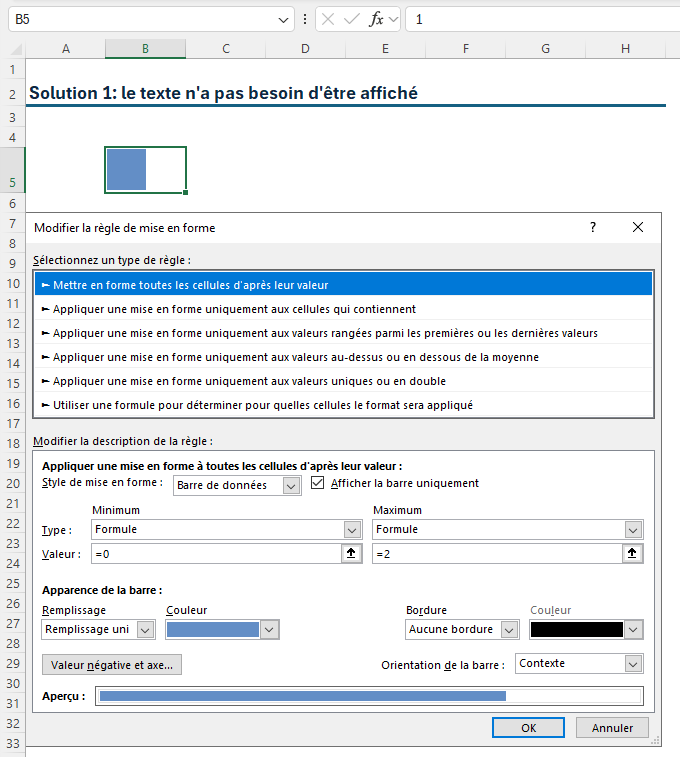This screenshot has width=680, height=757.
Task: Toggle the 'Afficher la barre uniquement' checkbox
Action: (319, 483)
